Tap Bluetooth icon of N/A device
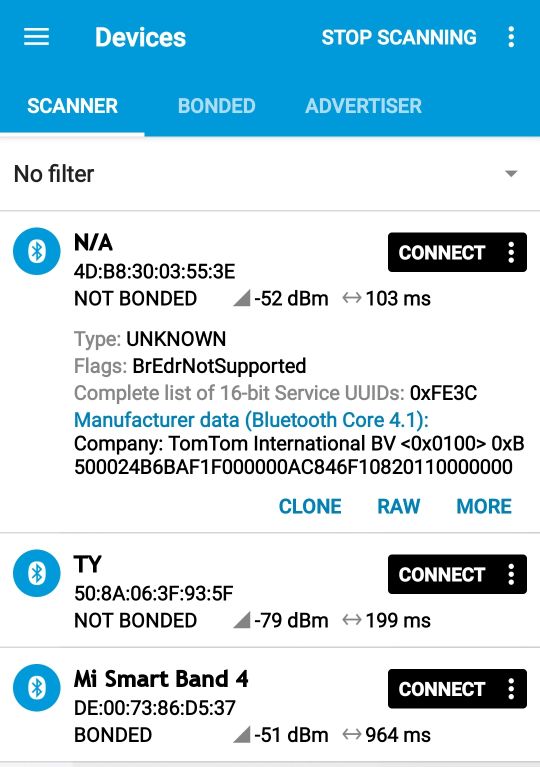The image size is (540, 767). pyautogui.click(x=37, y=251)
